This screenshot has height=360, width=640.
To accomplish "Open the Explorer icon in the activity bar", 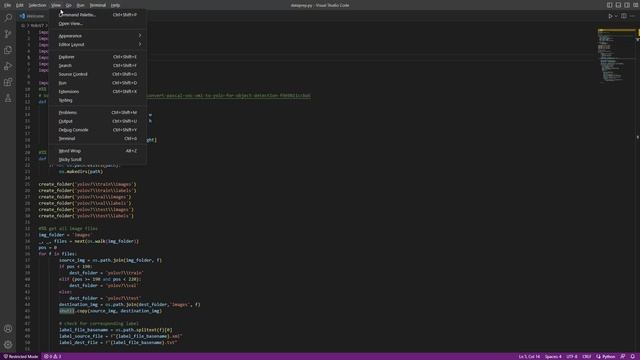I will 8,50.
